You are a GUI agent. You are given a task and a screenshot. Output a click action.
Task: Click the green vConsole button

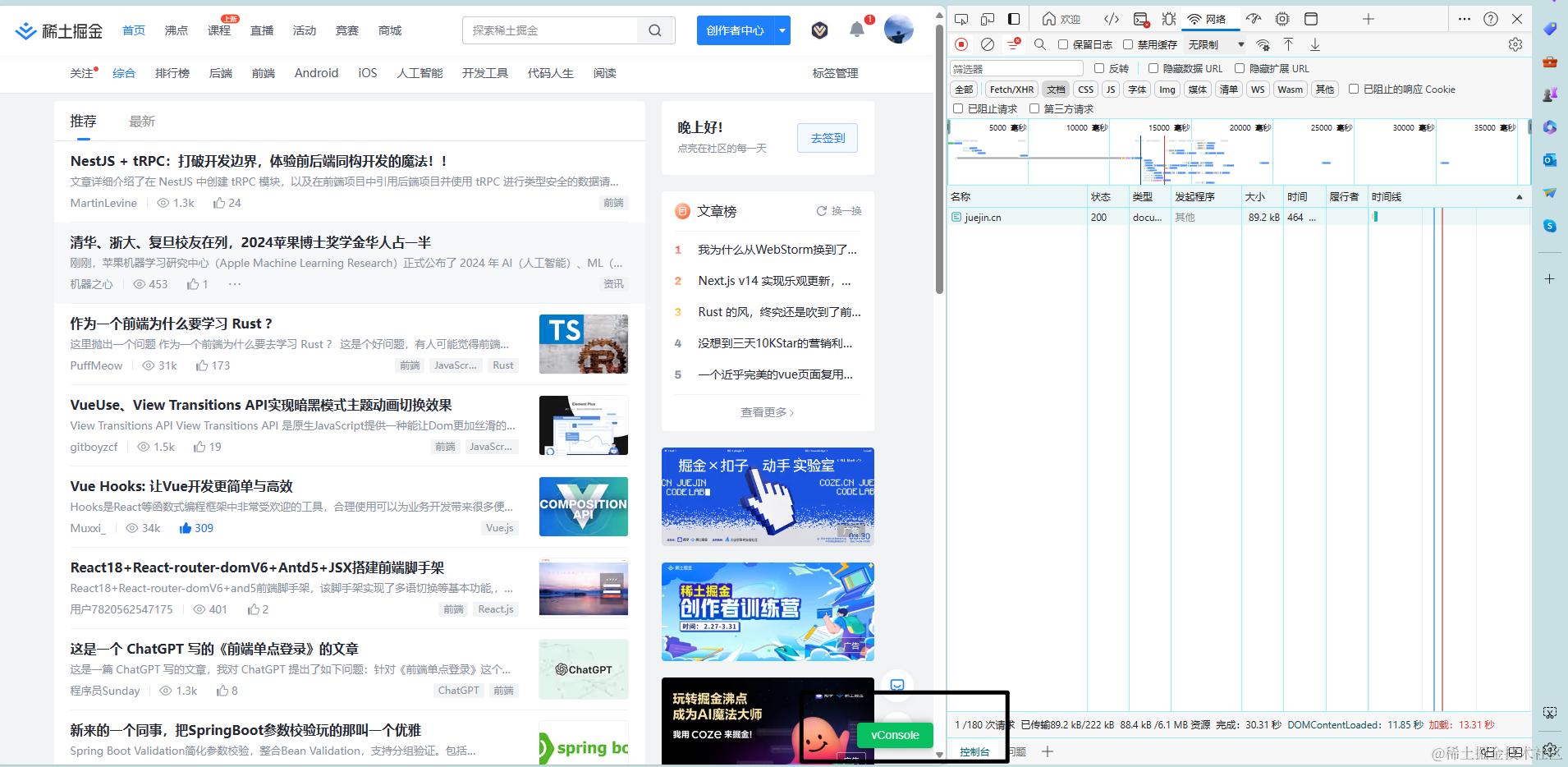(x=895, y=735)
